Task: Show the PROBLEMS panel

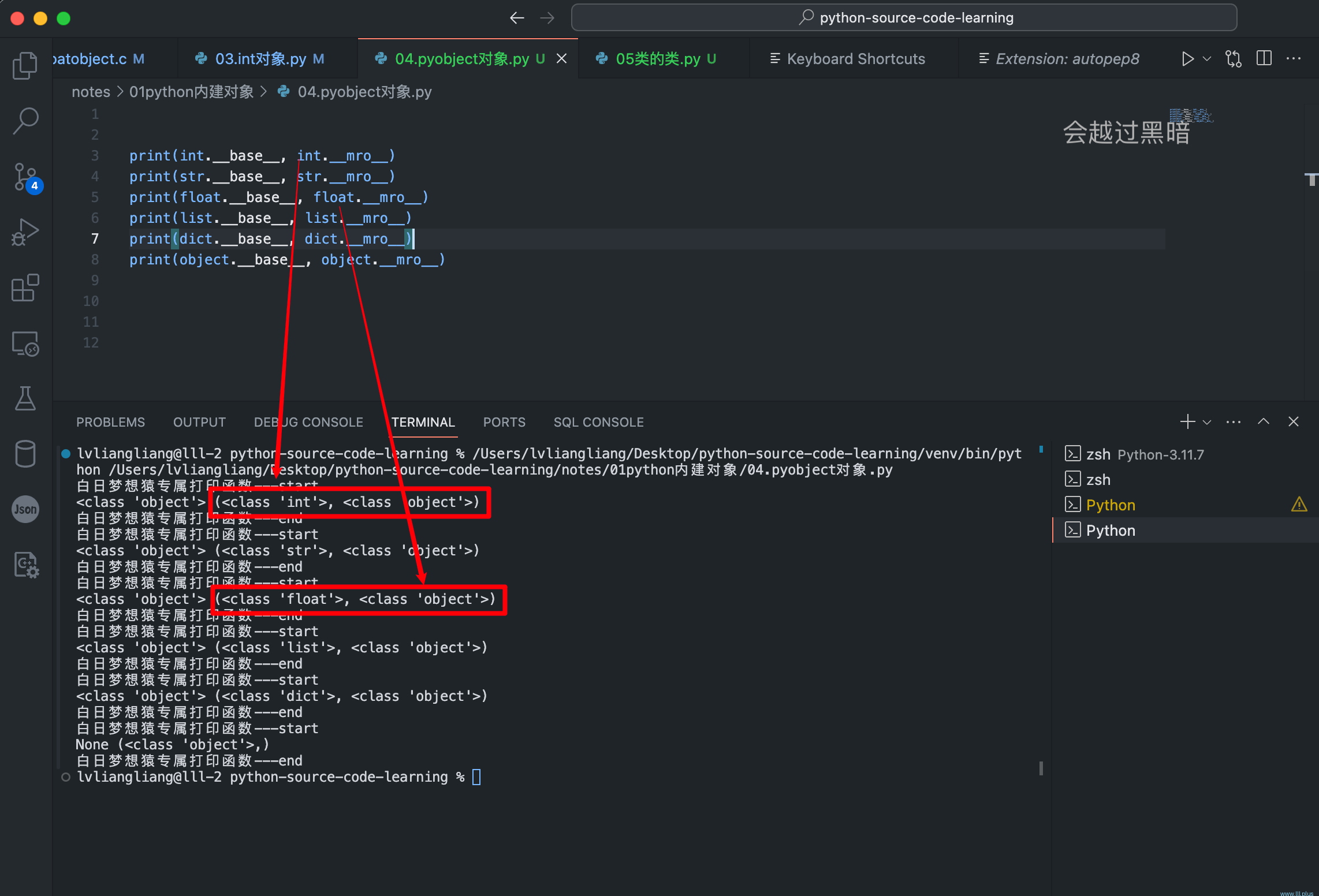Action: tap(110, 422)
